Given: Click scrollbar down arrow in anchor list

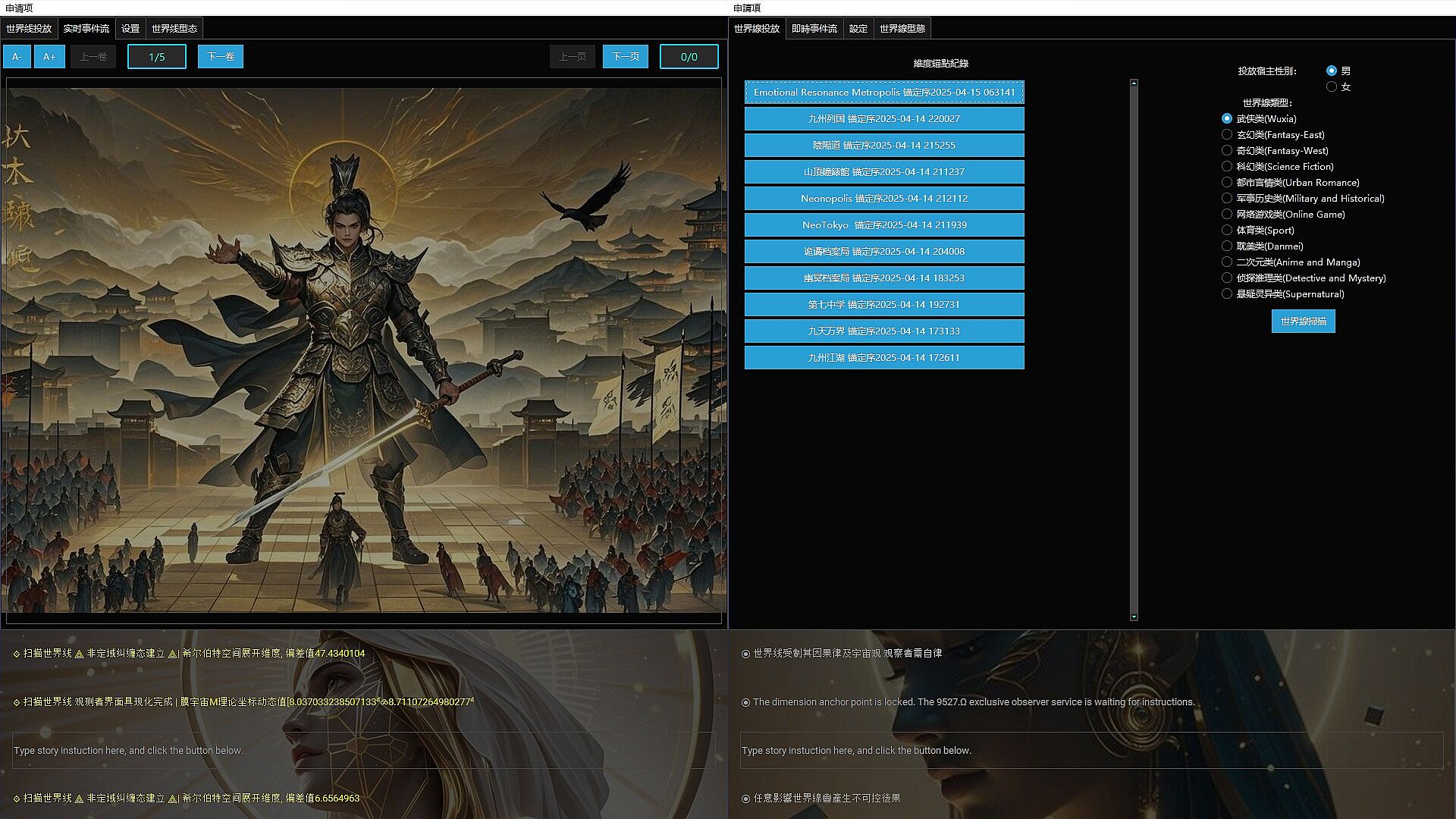Looking at the screenshot, I should (1134, 617).
